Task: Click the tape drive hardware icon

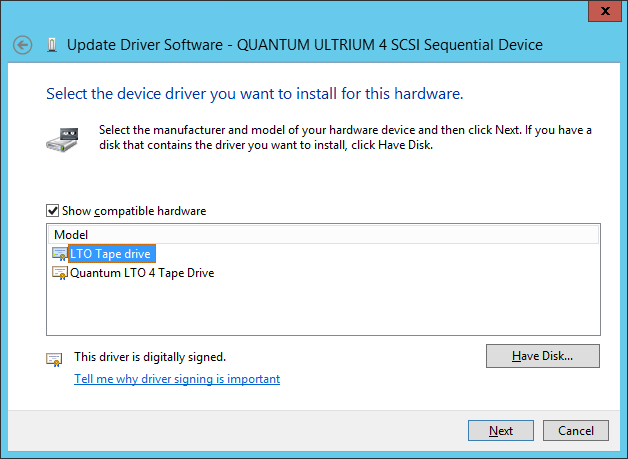Action: [62, 140]
